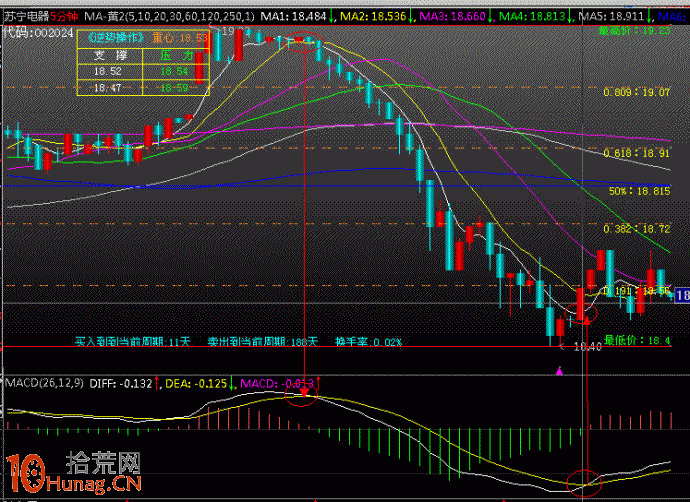Click the 0.809:19.07 retracement label
This screenshot has width=690, height=502.
point(637,92)
